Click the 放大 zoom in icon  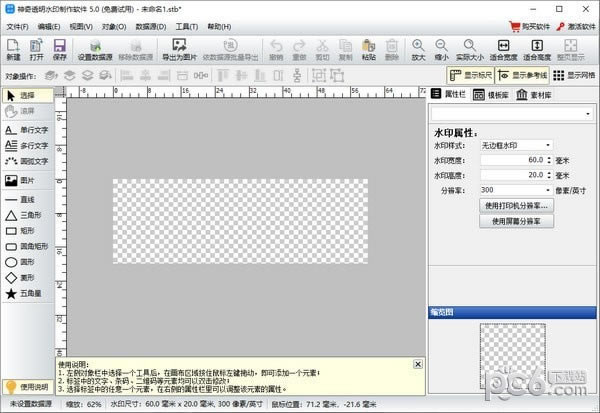click(x=417, y=48)
